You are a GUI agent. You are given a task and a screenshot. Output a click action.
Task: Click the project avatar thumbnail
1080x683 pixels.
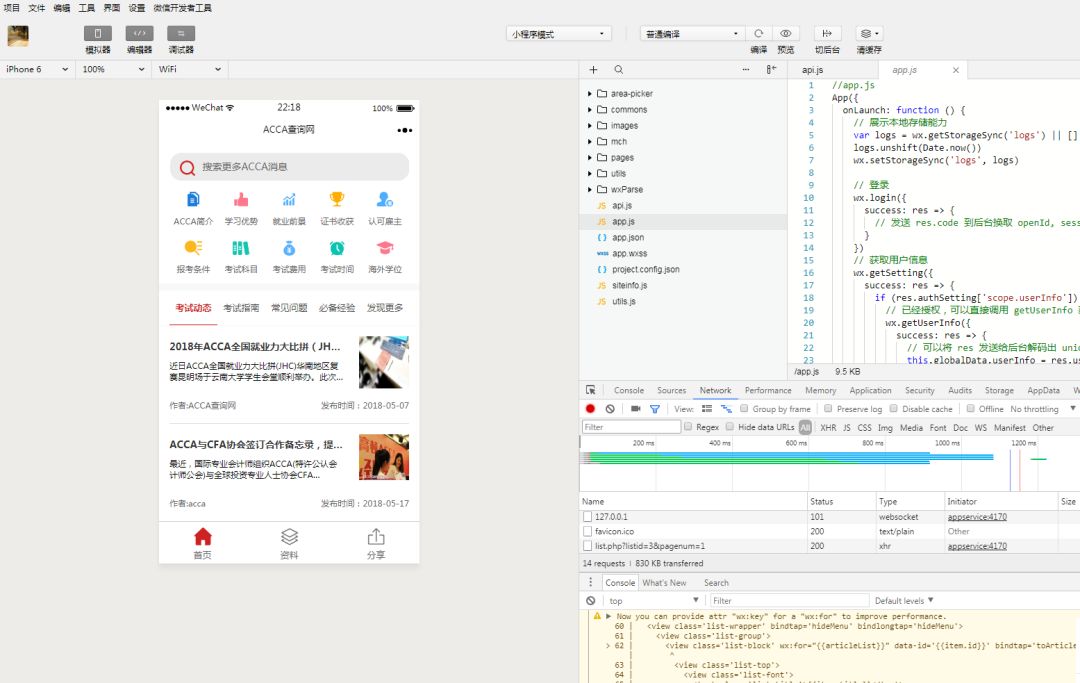[x=18, y=36]
